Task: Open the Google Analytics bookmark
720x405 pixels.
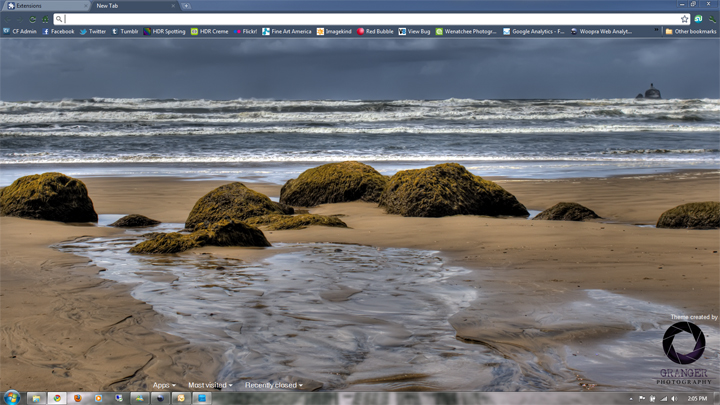Action: pos(534,31)
